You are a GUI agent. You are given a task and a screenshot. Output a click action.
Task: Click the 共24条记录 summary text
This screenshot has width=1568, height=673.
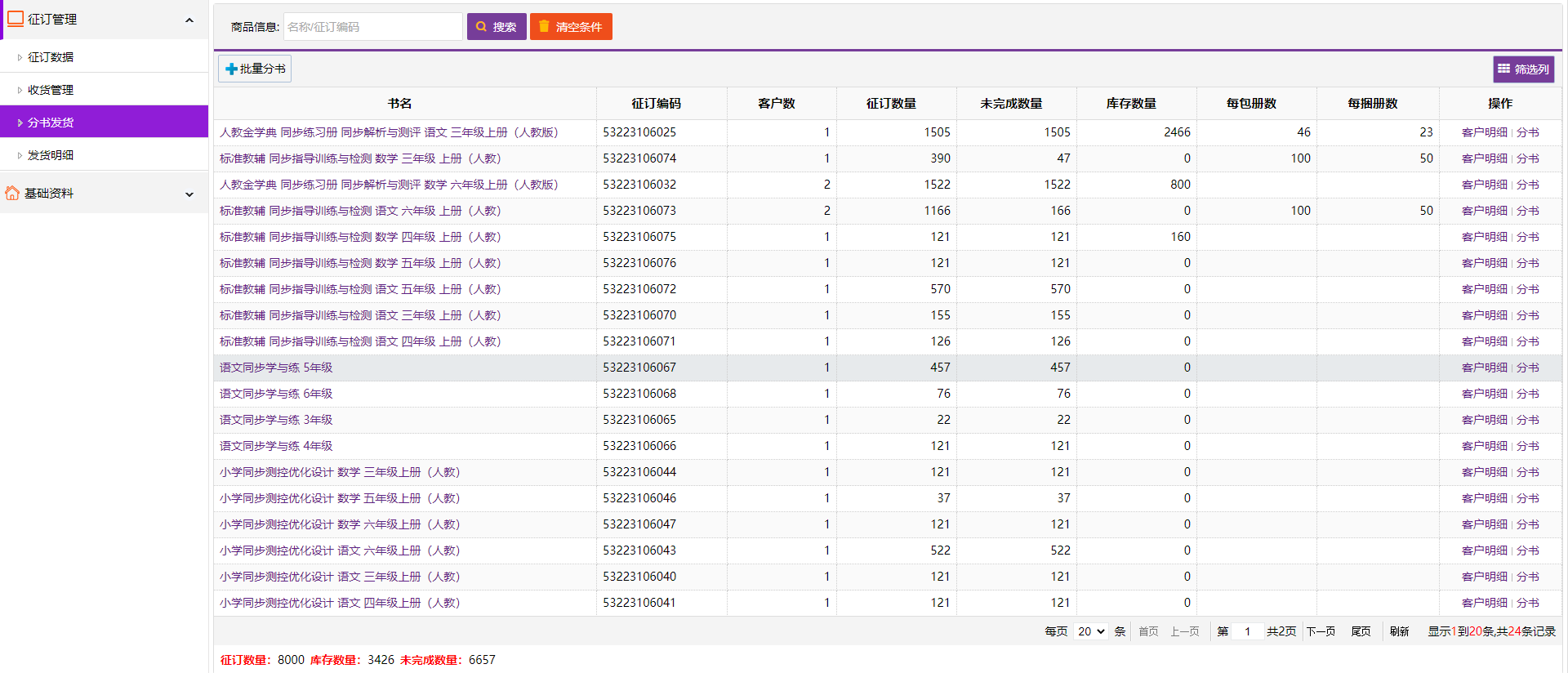click(1526, 631)
